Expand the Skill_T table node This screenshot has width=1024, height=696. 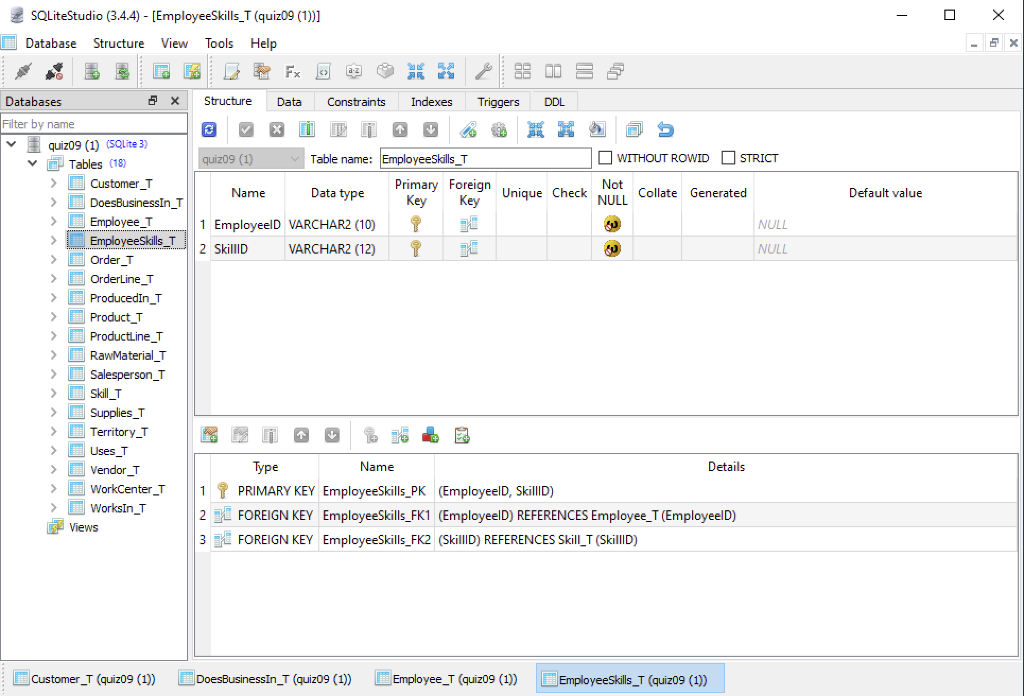coord(54,393)
